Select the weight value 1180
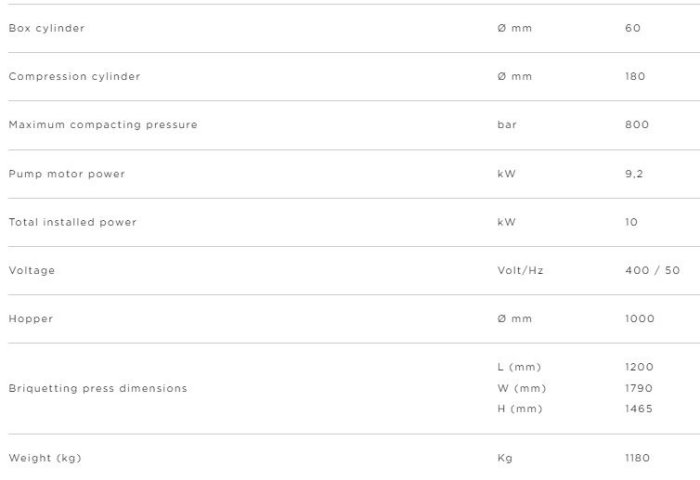This screenshot has height=480, width=700. coord(637,458)
